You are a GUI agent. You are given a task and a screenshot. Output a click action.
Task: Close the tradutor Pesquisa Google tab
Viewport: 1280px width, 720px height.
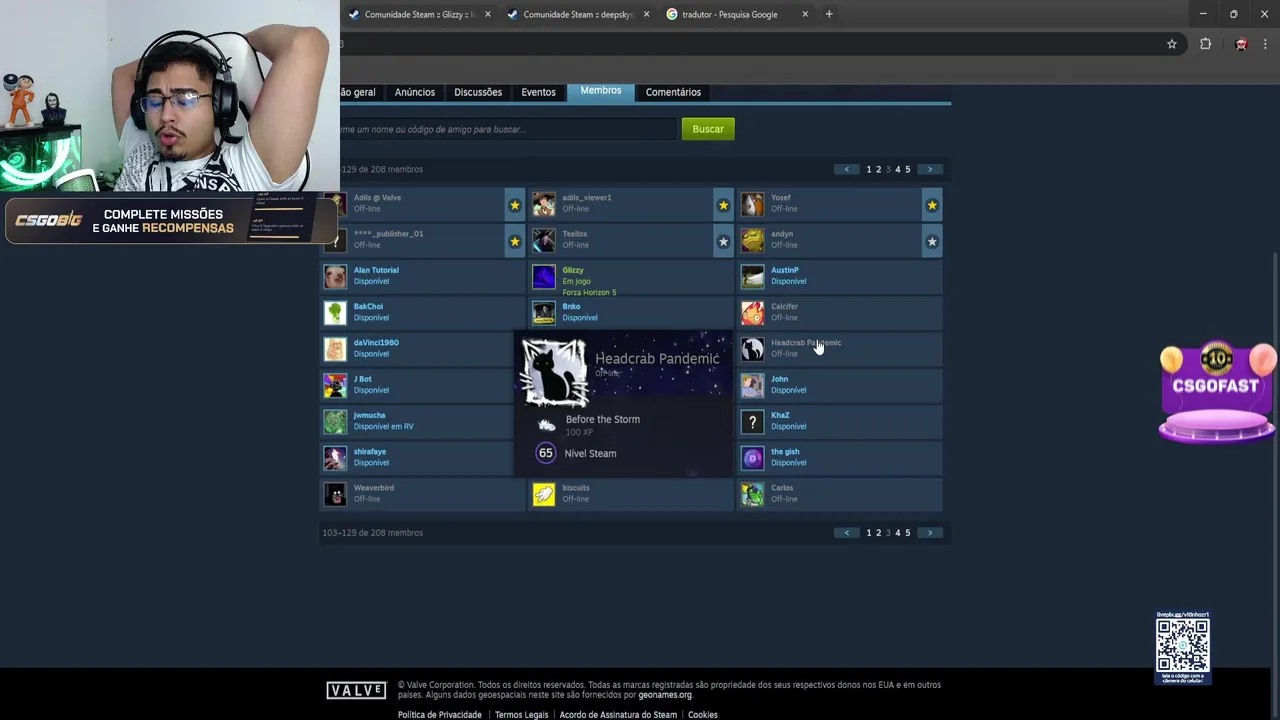(x=805, y=14)
